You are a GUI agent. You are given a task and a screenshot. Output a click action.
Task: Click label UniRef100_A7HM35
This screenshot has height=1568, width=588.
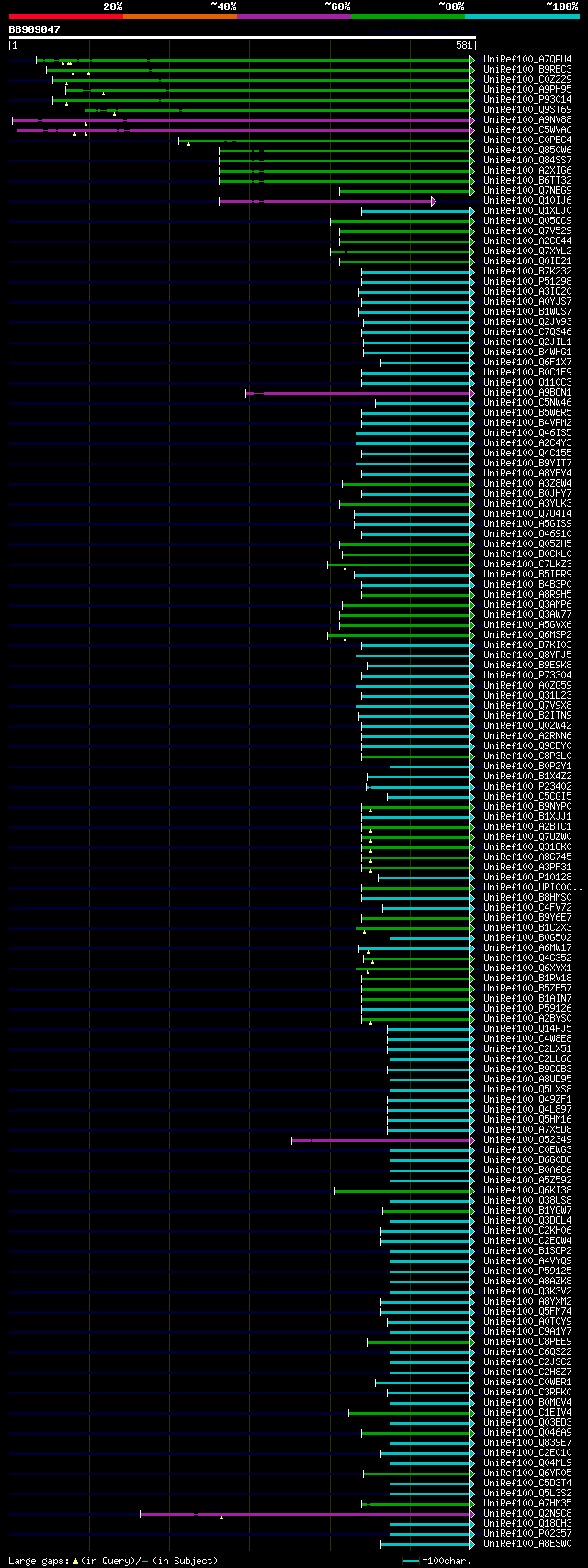(x=527, y=1504)
